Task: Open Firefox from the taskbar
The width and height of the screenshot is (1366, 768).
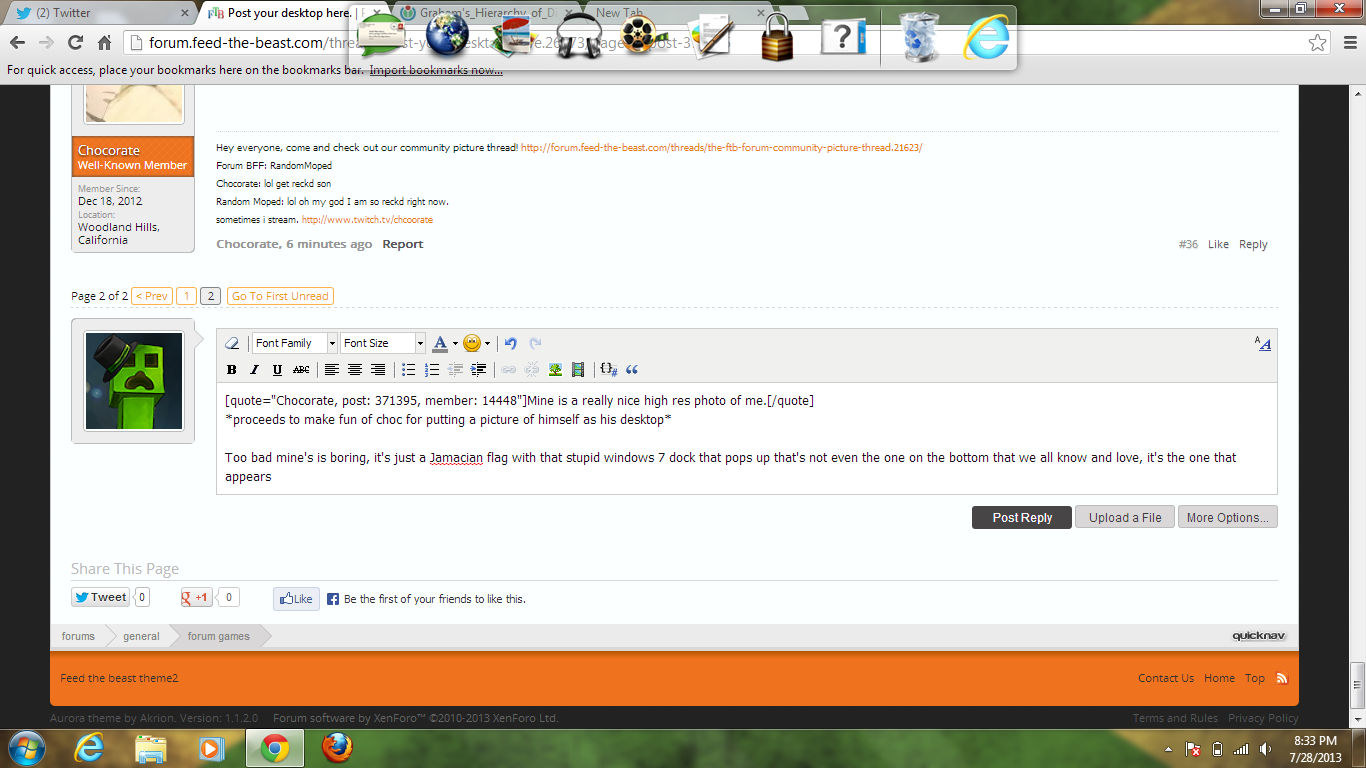Action: pyautogui.click(x=338, y=747)
